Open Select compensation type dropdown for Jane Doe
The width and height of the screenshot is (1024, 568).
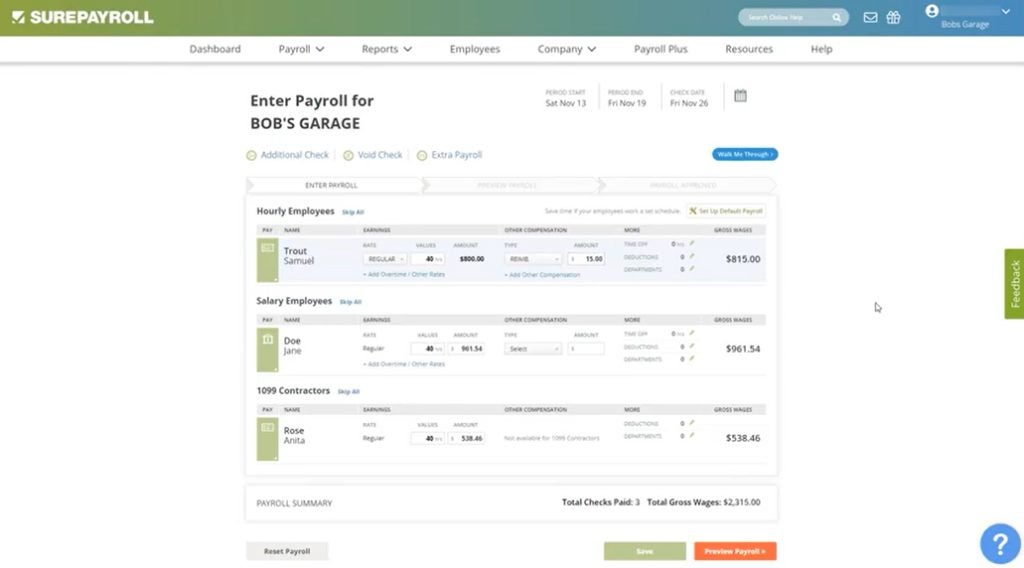(x=533, y=349)
